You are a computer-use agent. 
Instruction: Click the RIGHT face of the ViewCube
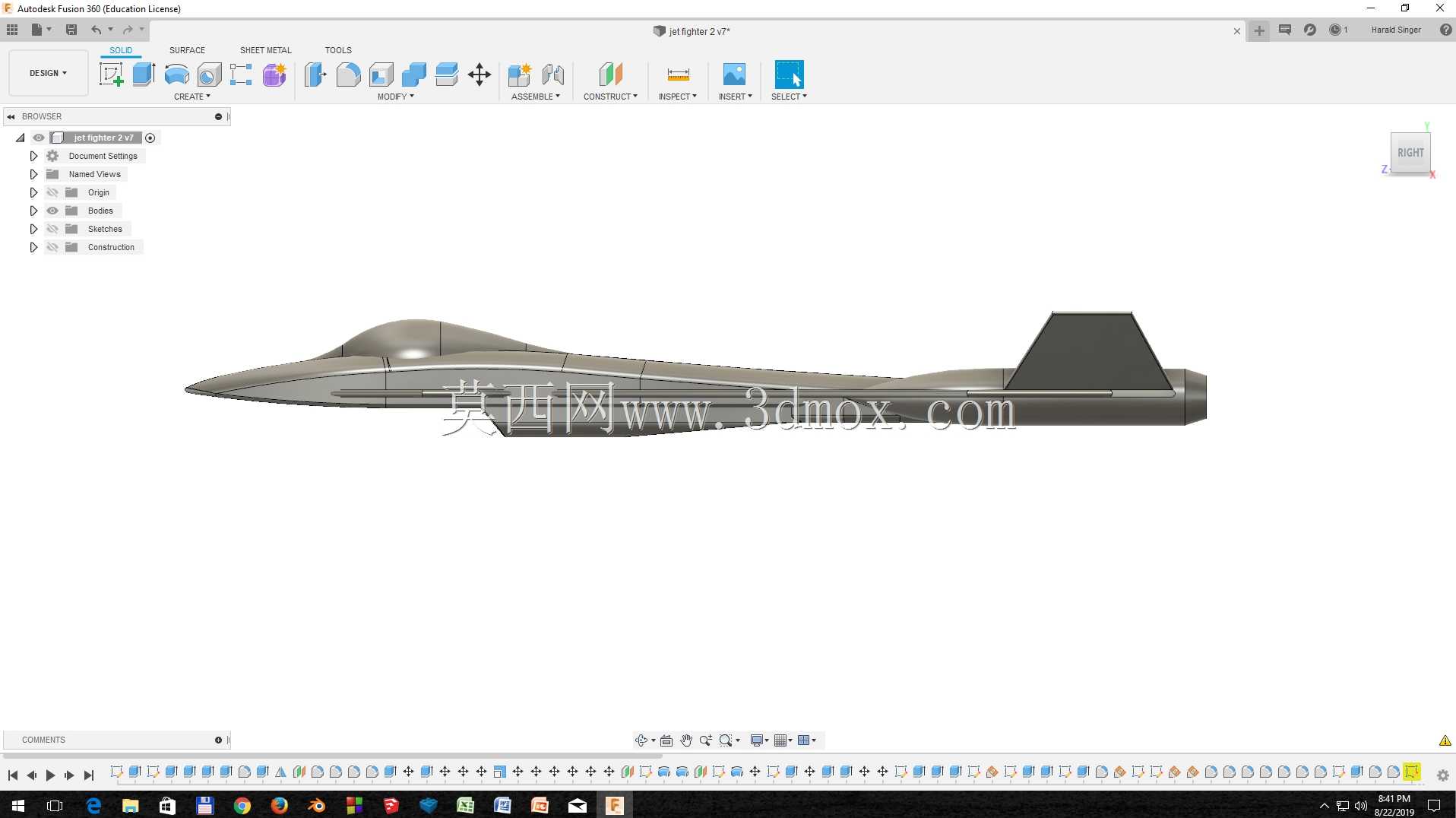click(1410, 153)
